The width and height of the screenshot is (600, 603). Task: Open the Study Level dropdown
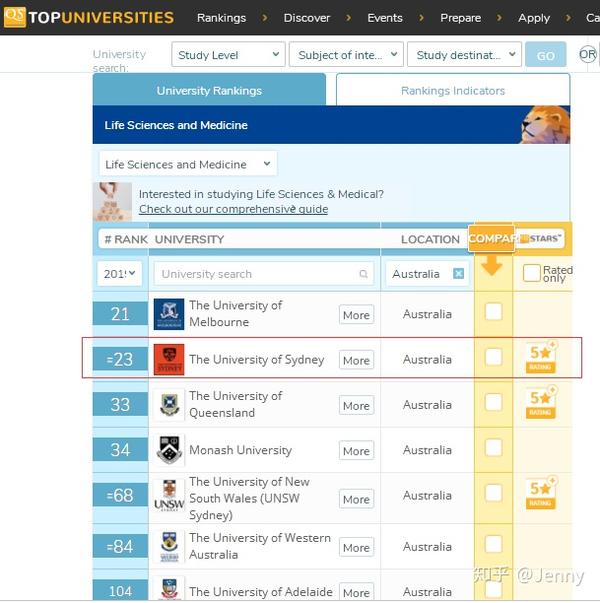(228, 55)
